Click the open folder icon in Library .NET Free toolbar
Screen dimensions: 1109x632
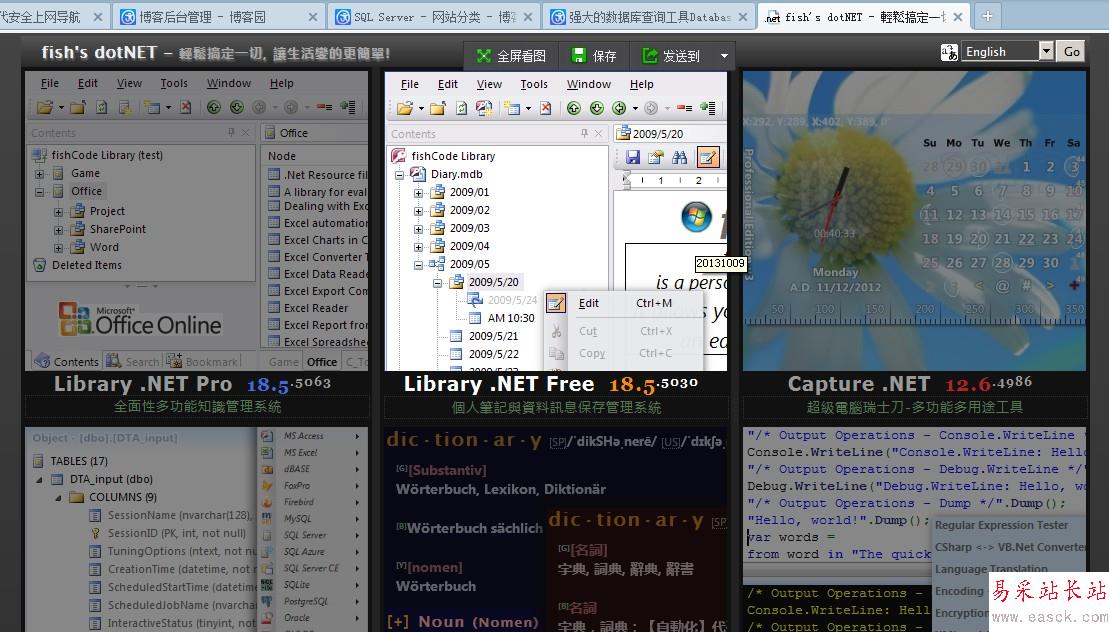(x=405, y=108)
